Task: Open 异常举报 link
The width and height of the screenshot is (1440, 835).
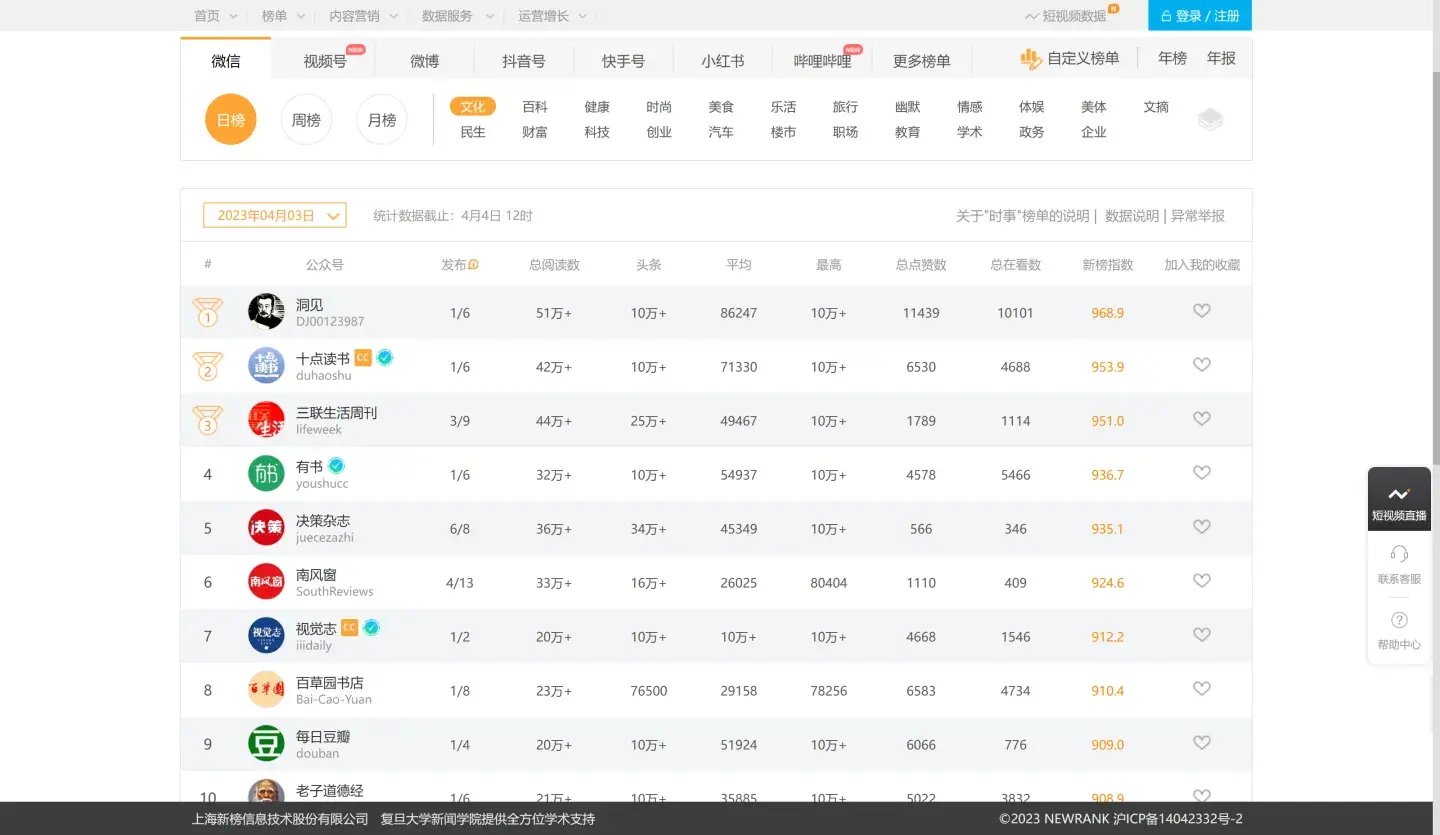Action: (x=1198, y=216)
